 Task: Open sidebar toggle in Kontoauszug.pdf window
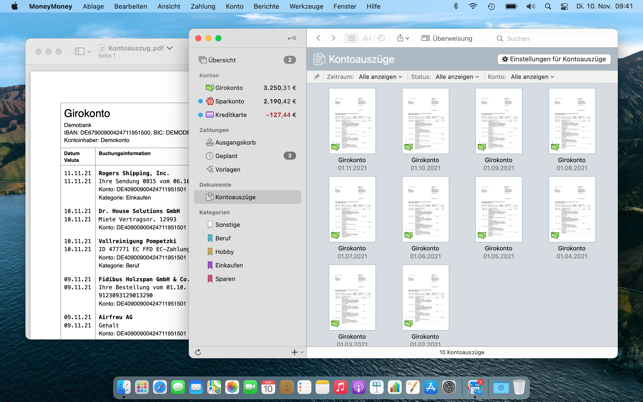point(82,51)
